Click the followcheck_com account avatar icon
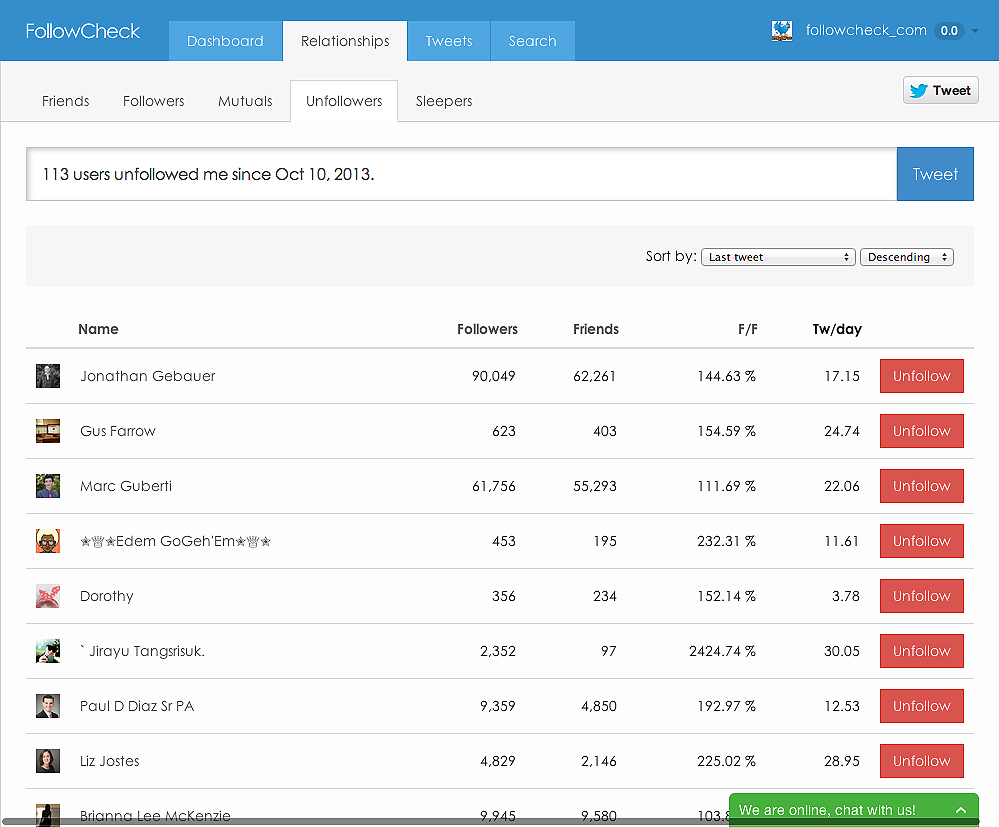Screen dimensions: 999x827 (782, 31)
